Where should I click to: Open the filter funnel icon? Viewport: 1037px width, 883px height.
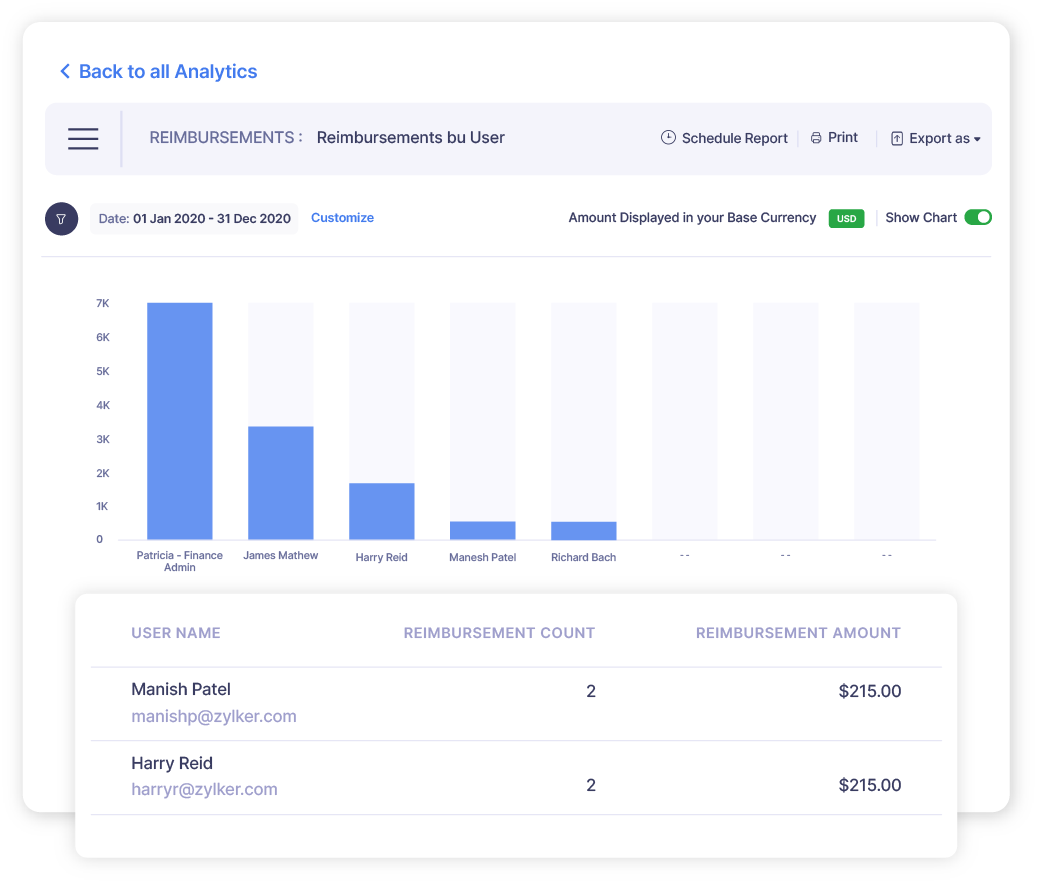(61, 218)
